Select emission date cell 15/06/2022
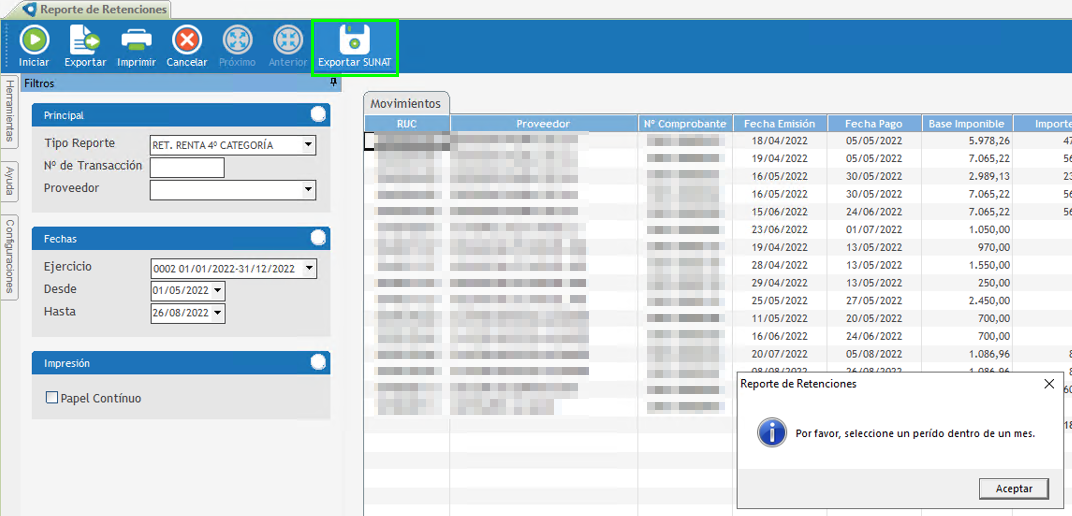Image resolution: width=1072 pixels, height=516 pixels. coord(779,212)
